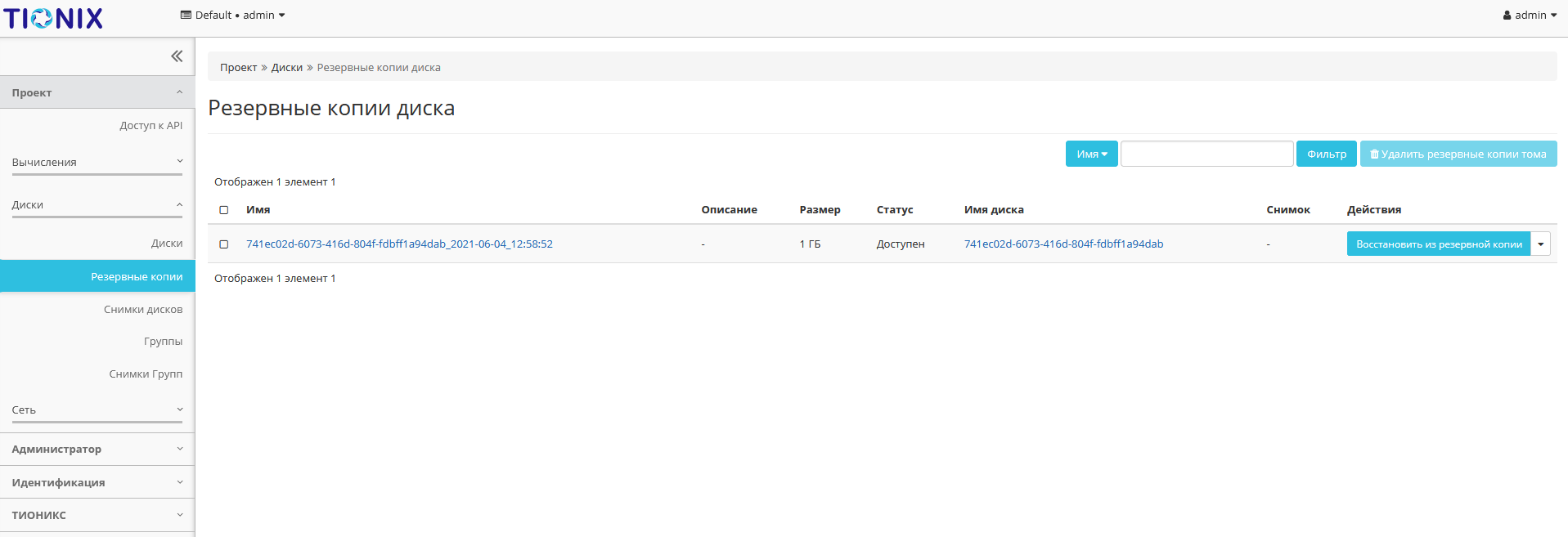
Task: Open backup name link 741ec02d…_2021-06-04
Action: coord(399,244)
